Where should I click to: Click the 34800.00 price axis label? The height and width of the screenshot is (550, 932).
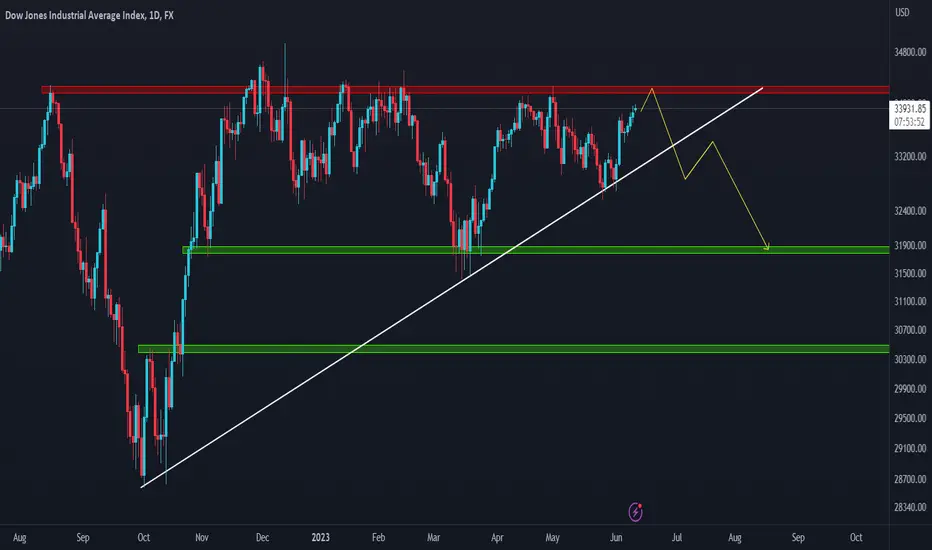tap(910, 52)
